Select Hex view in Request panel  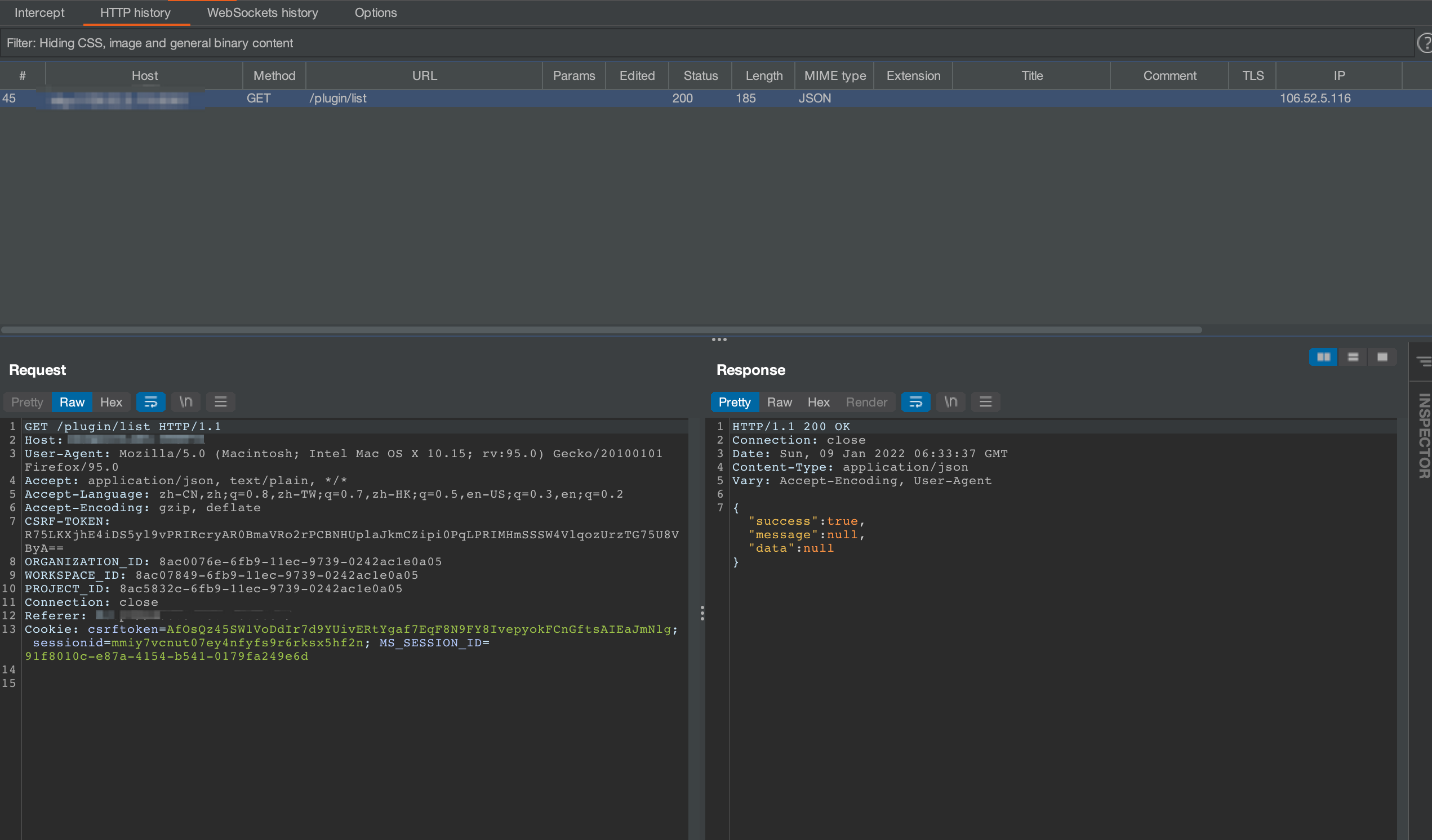tap(111, 402)
